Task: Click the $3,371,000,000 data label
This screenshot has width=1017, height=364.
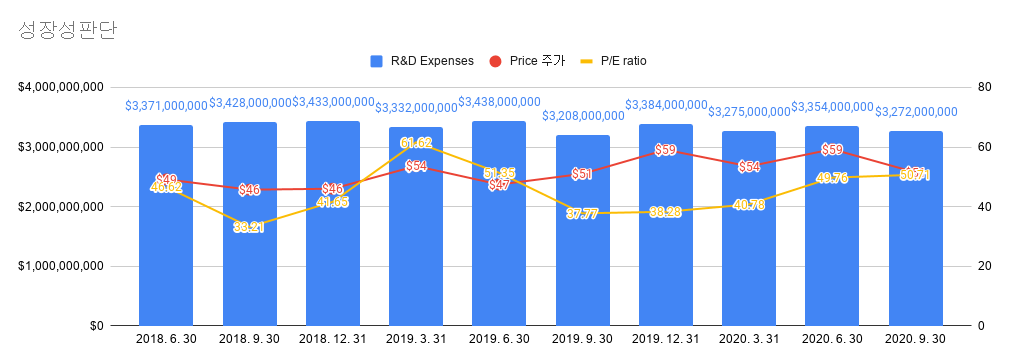Action: (166, 105)
